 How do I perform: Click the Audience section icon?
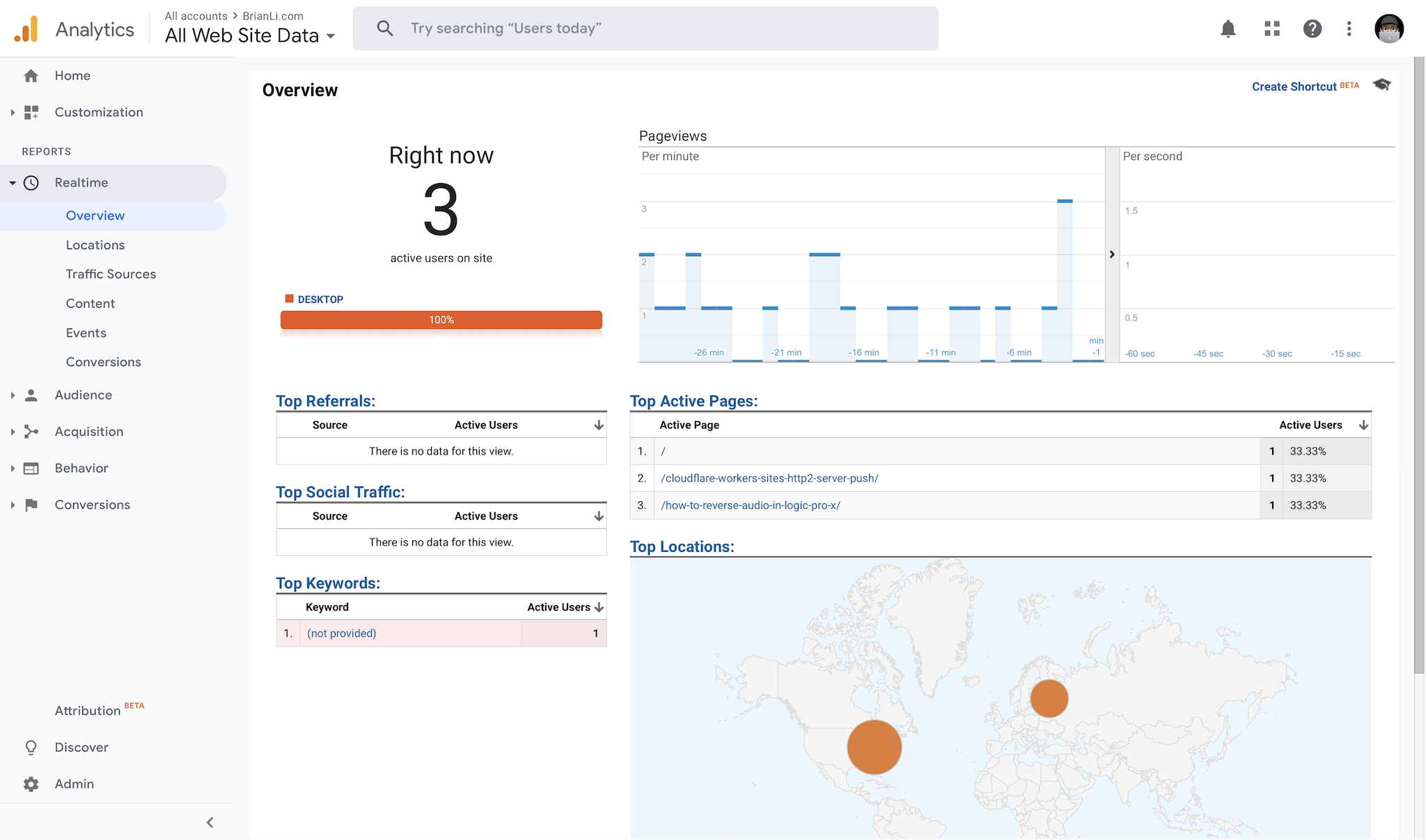33,394
